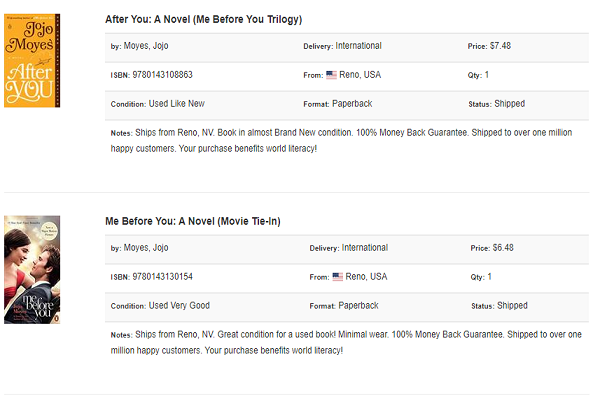Click International delivery for After You

click(x=358, y=46)
